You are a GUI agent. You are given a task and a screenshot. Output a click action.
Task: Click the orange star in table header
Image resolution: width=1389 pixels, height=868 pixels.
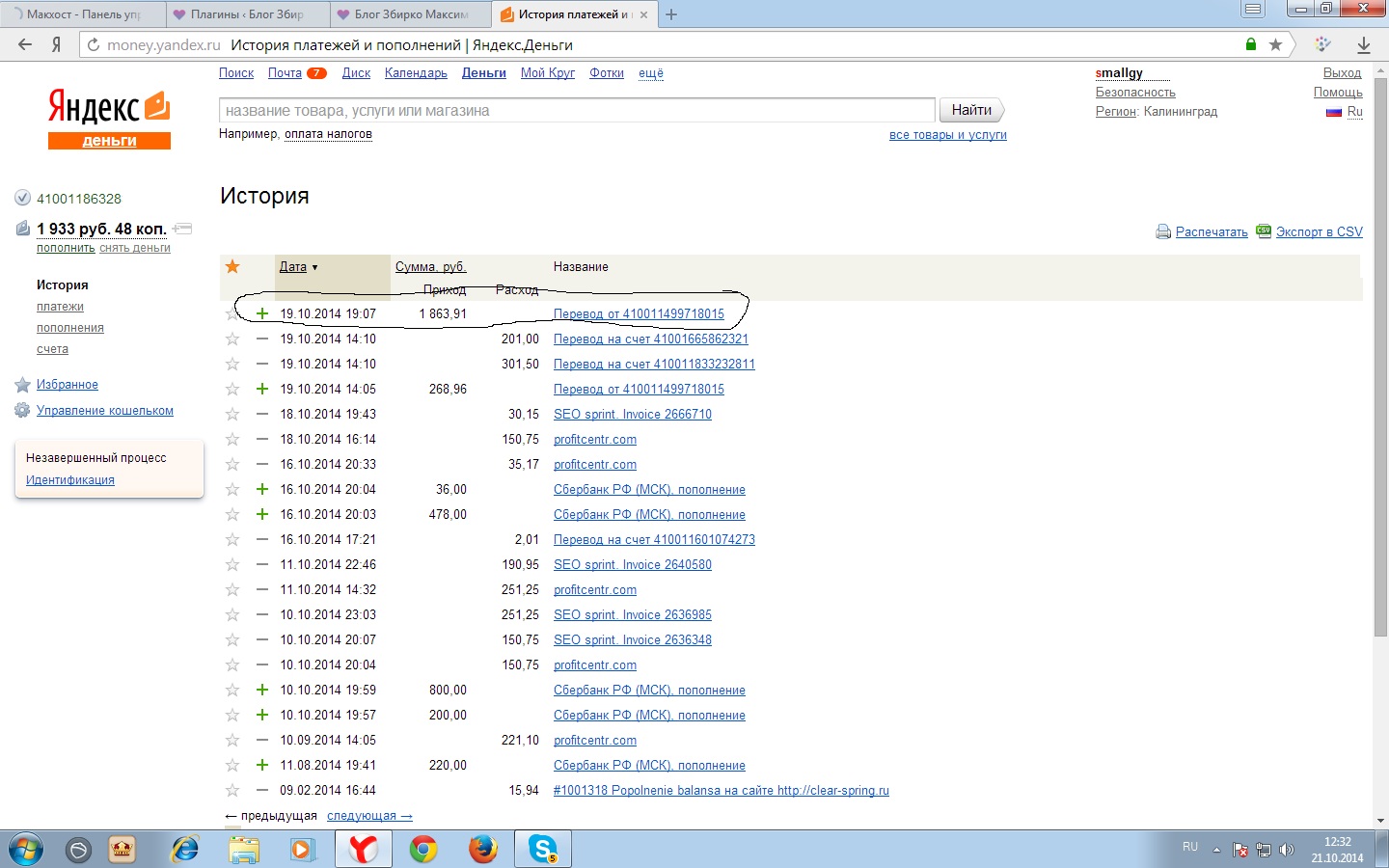[232, 267]
